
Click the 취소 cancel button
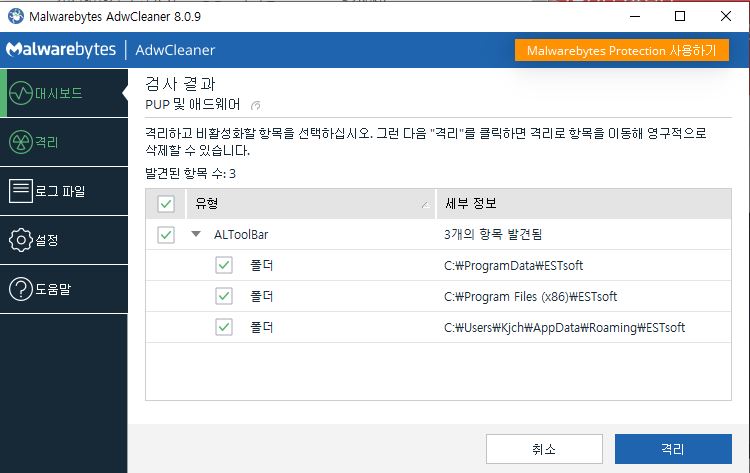[544, 449]
